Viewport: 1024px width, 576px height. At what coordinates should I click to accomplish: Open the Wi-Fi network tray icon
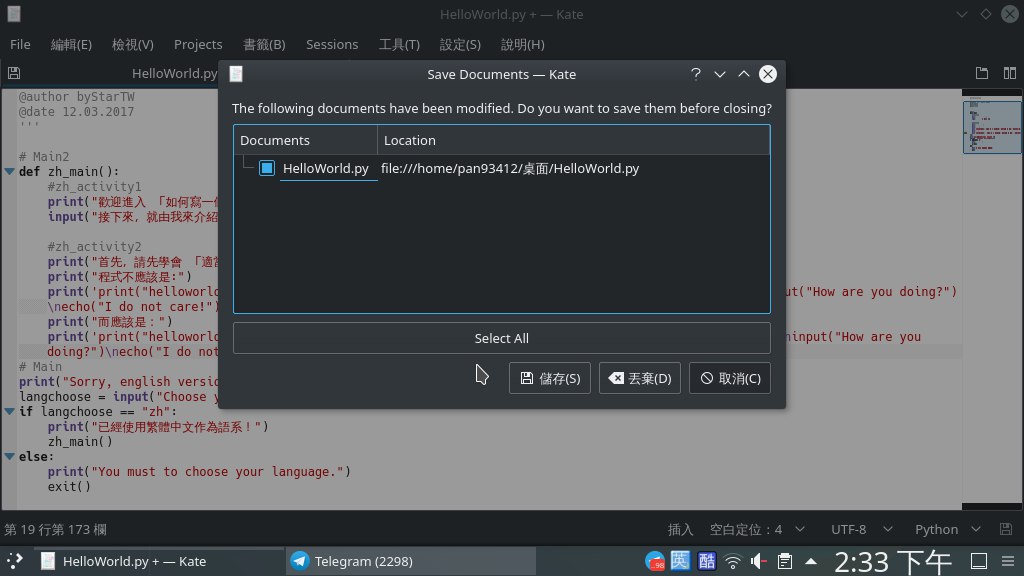point(733,561)
